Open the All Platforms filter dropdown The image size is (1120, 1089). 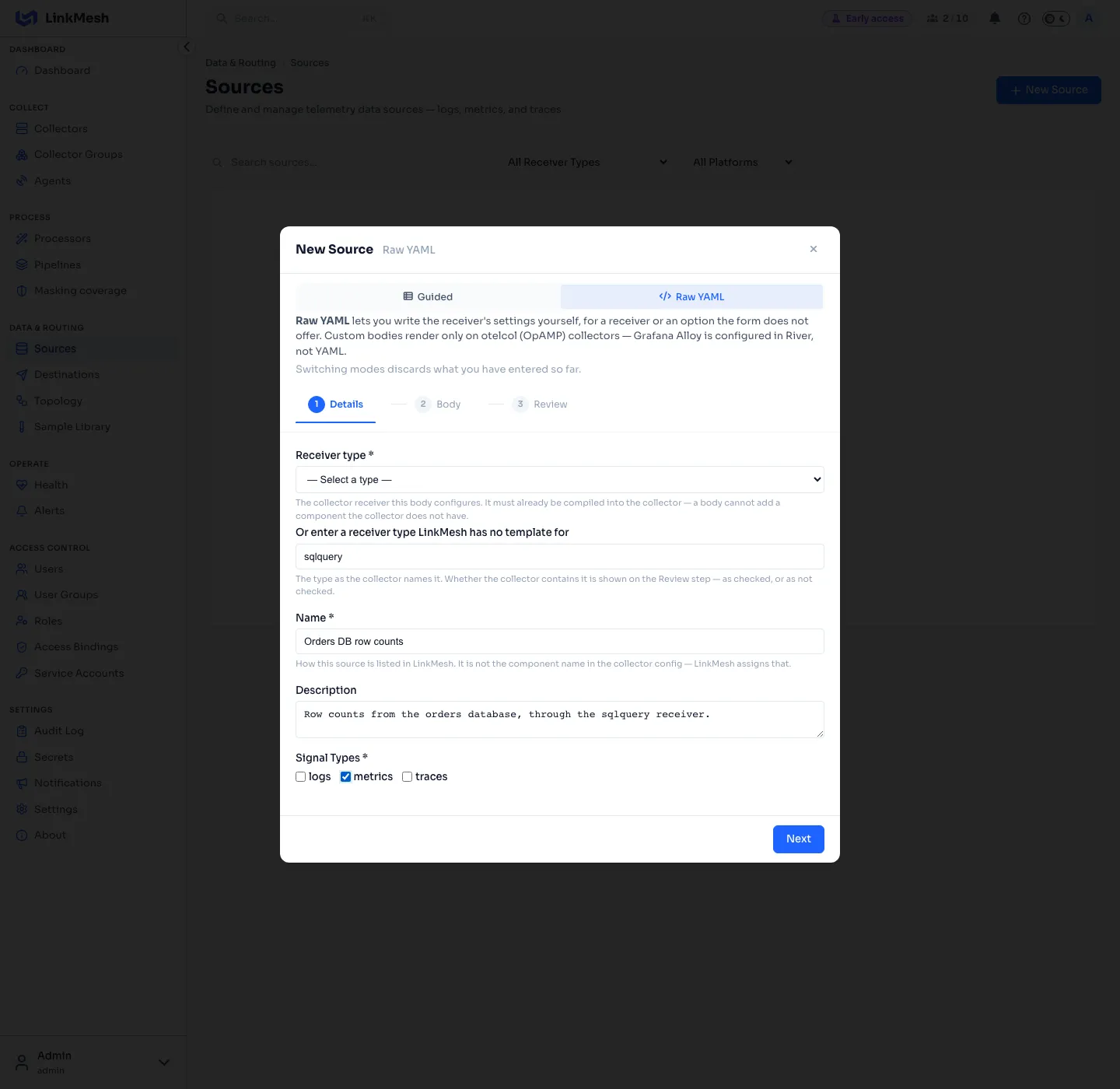[743, 162]
